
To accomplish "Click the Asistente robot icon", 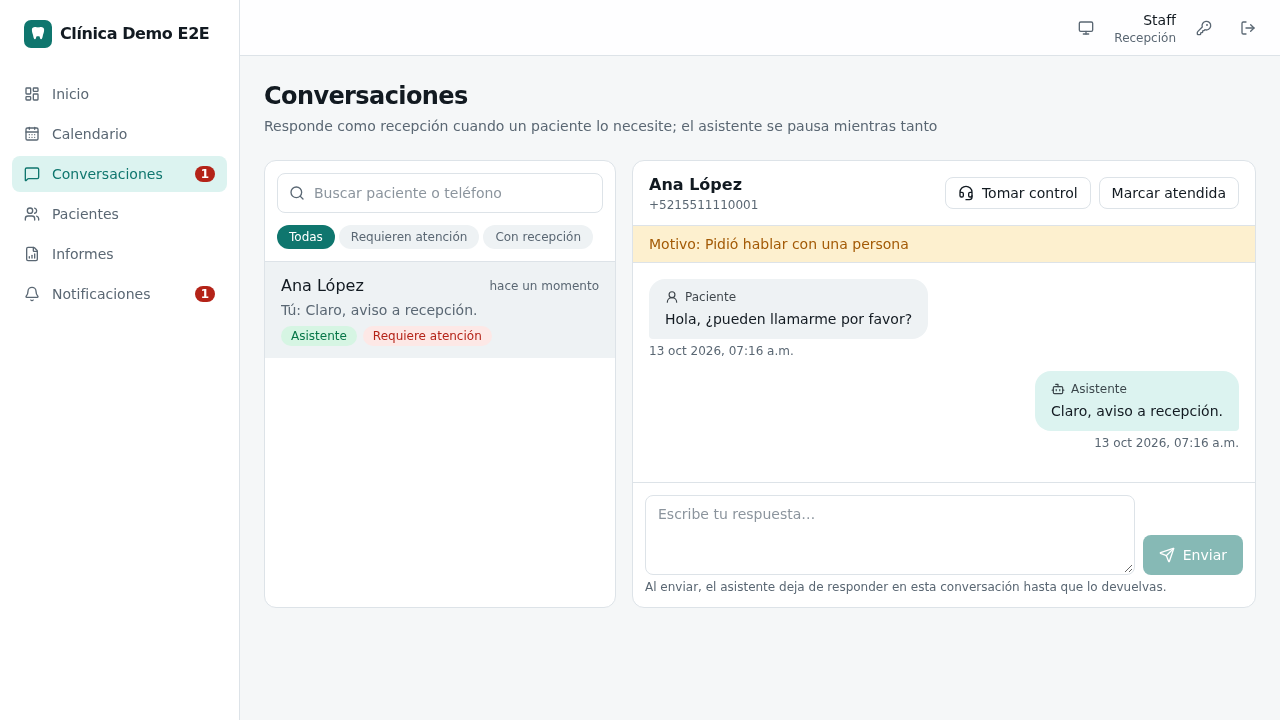I will tap(1058, 389).
